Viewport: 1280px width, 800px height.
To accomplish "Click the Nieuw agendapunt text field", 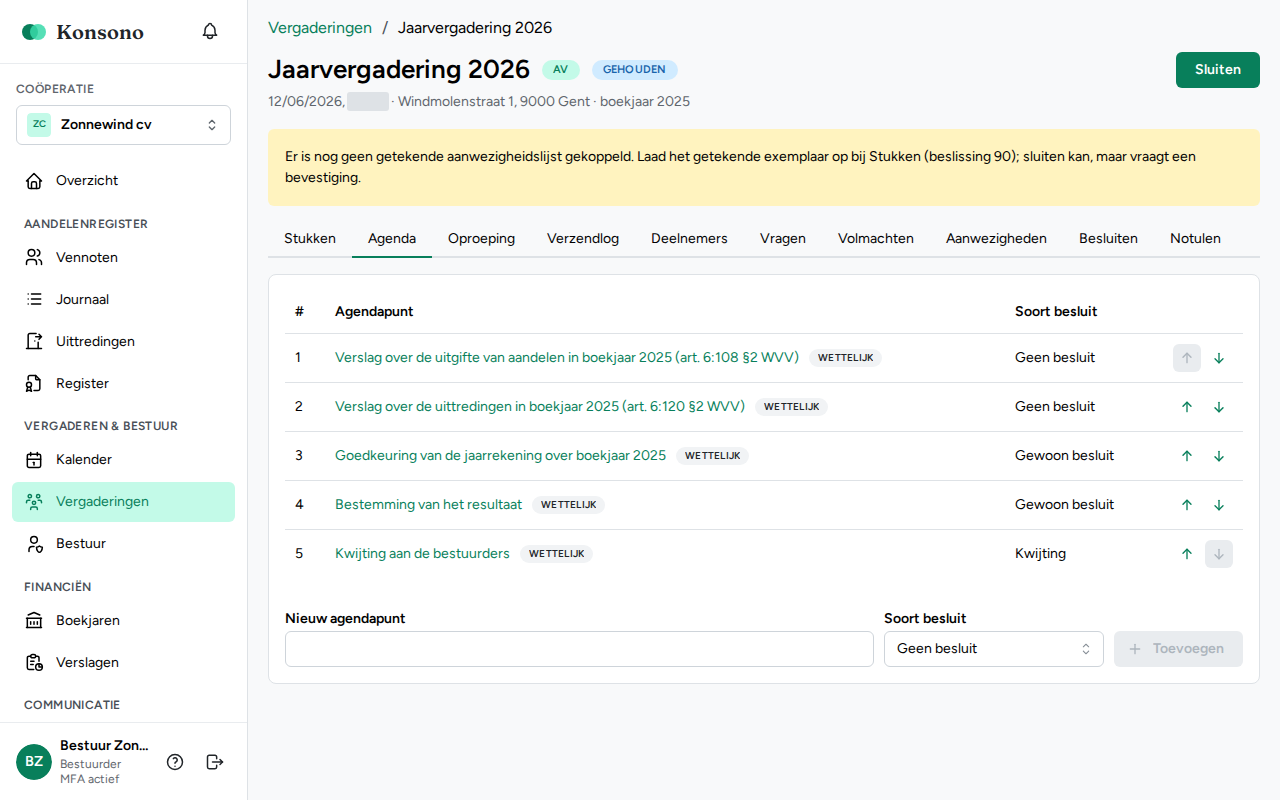I will (x=579, y=649).
